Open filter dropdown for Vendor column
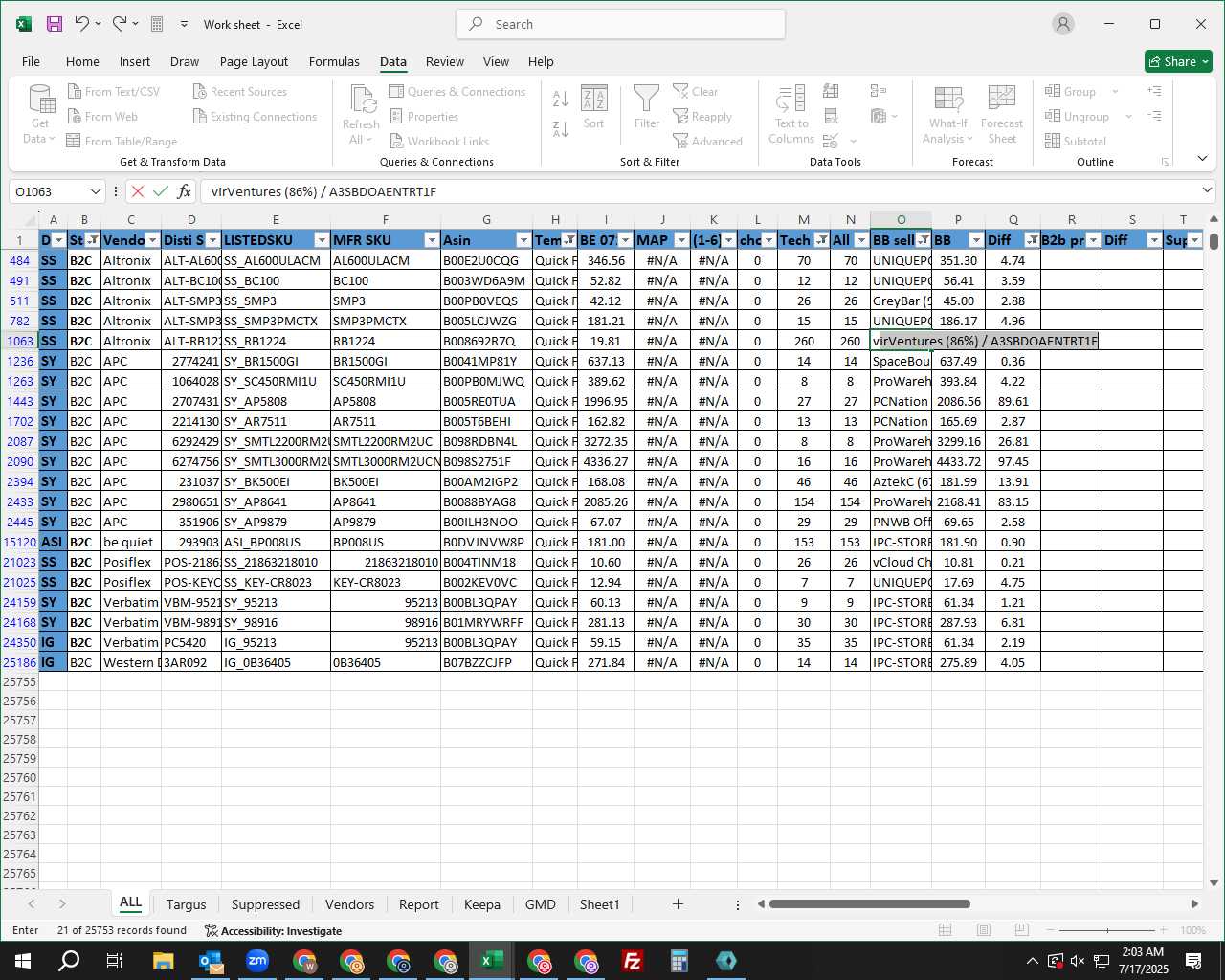1225x980 pixels. point(152,240)
